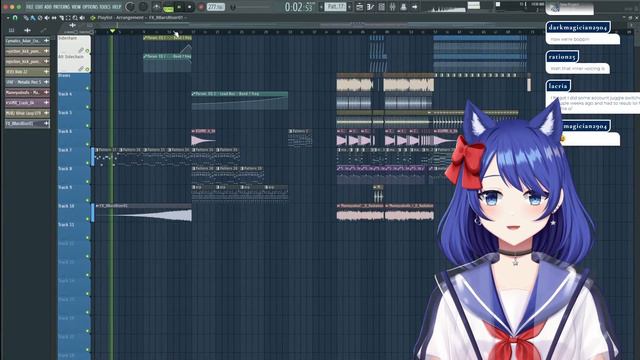Open the PATTERNS menu

(x=62, y=7)
